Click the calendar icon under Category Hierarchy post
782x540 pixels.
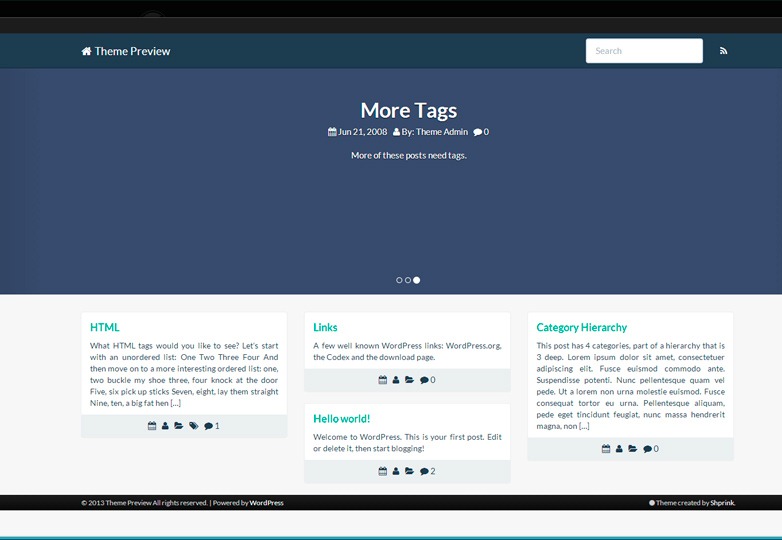(606, 449)
